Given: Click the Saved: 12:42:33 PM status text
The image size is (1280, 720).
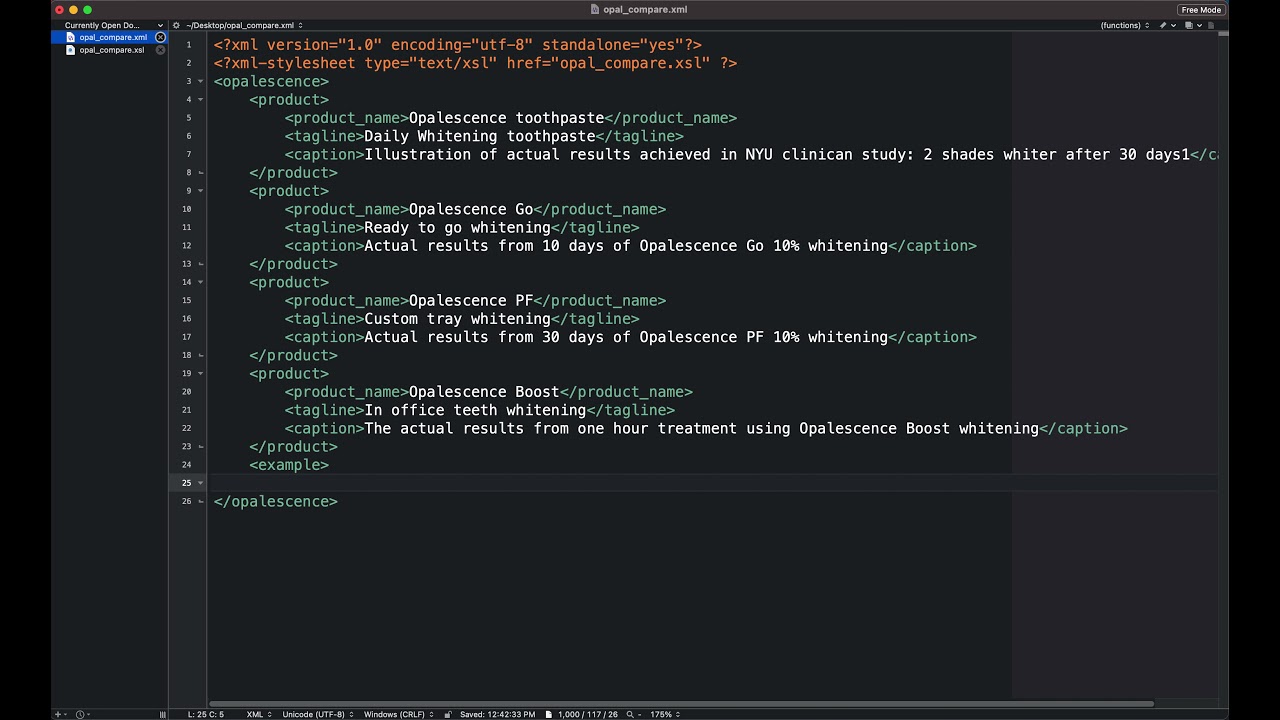Looking at the screenshot, I should click(497, 714).
